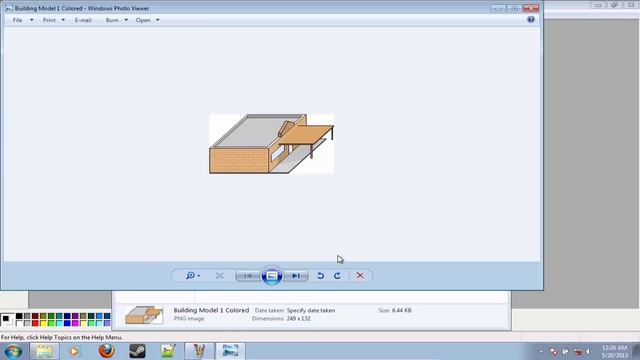This screenshot has height=360, width=640.
Task: Launch Windows Media Player from the taskbar
Action: point(74,351)
